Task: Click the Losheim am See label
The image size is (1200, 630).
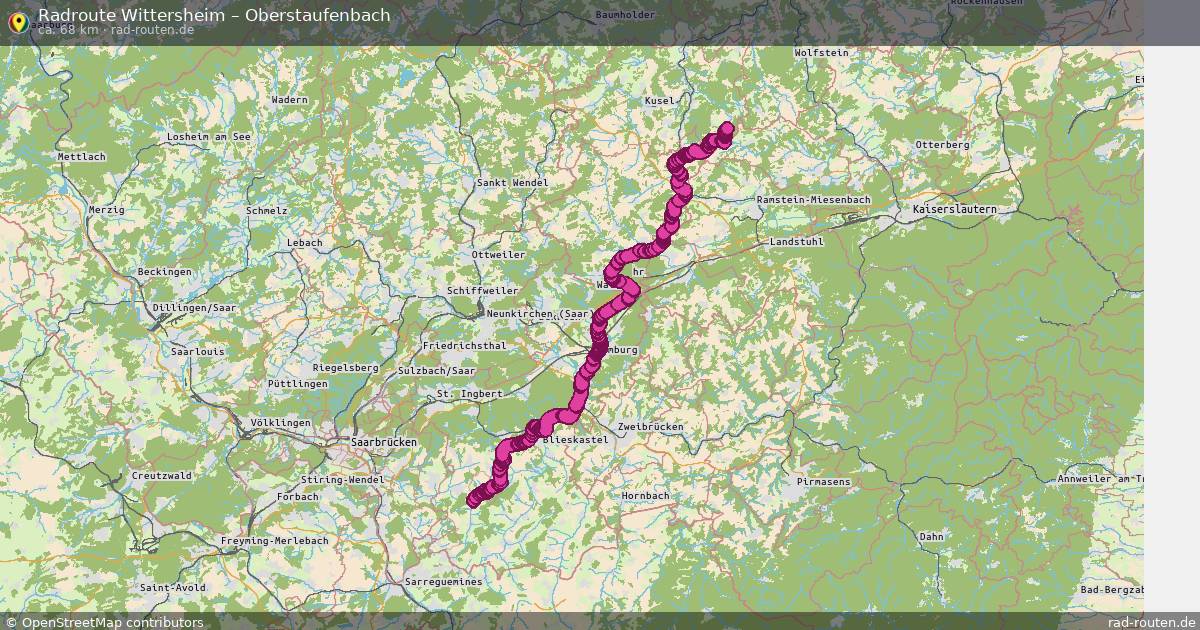Action: (209, 136)
